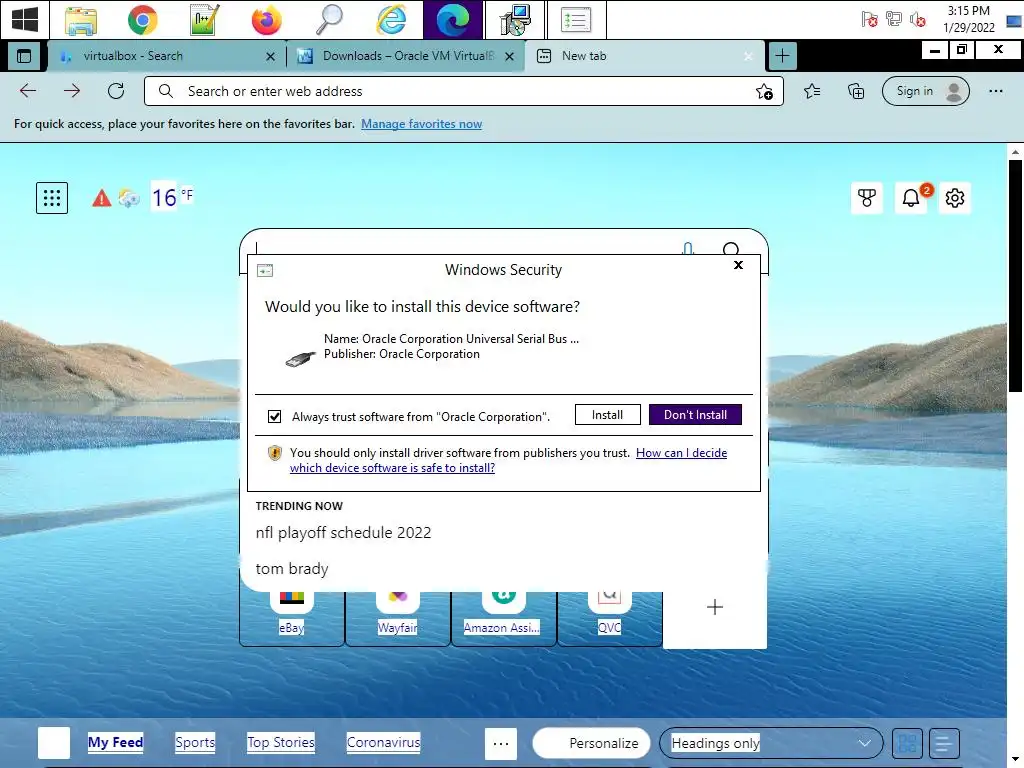Select the Sports feed tab
This screenshot has width=1024, height=768.
(x=195, y=743)
